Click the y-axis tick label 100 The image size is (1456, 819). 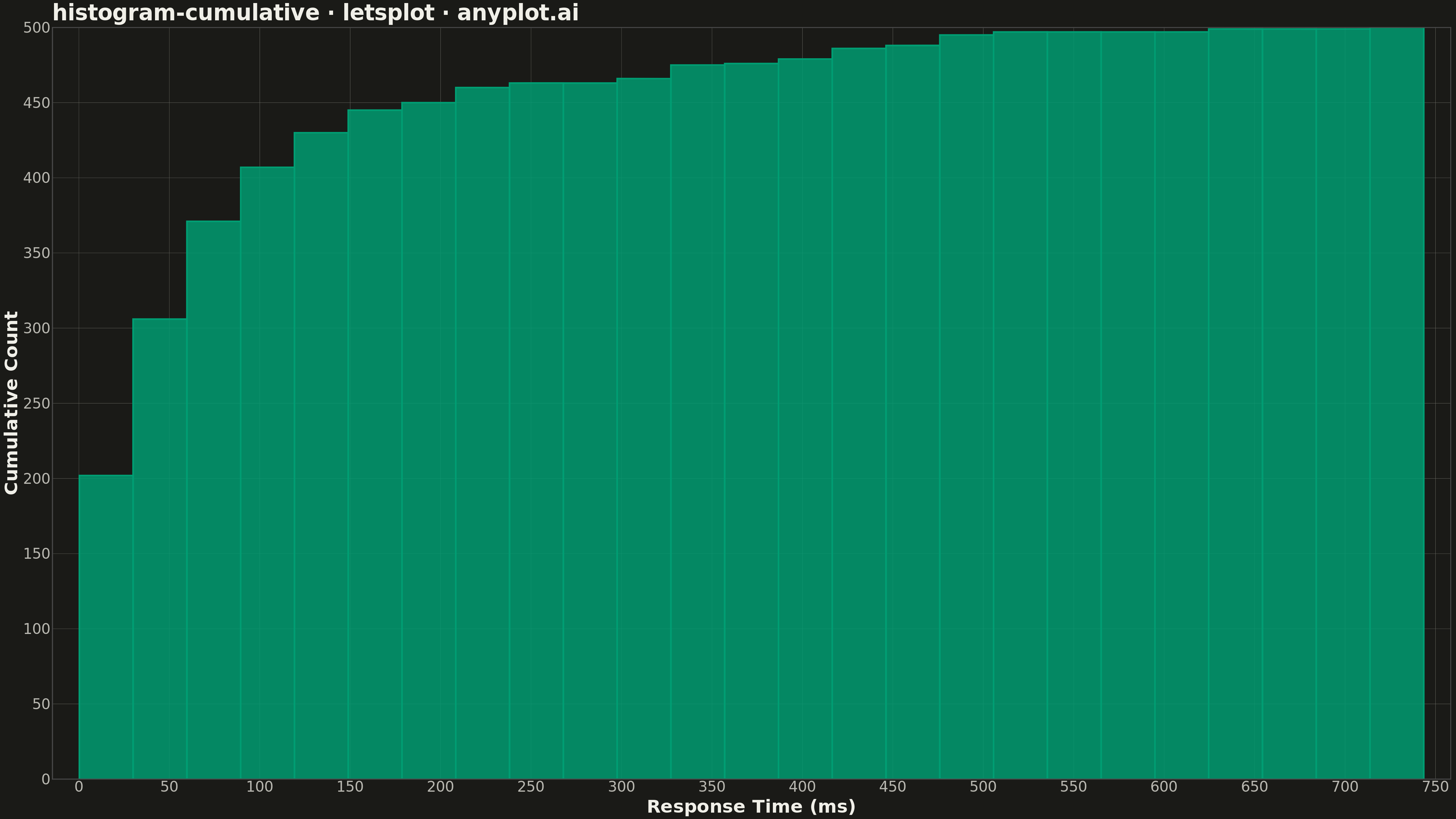click(x=37, y=629)
